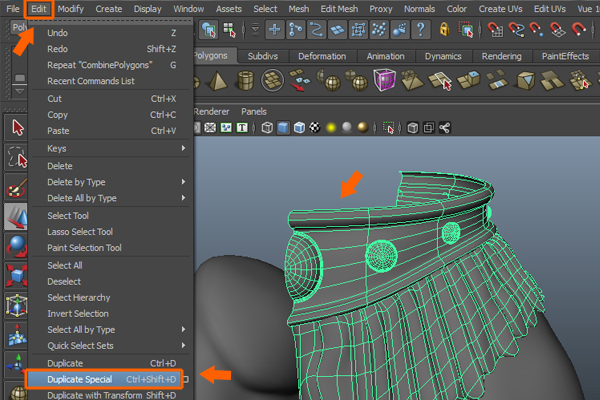Click the gray sphere shadows icon
This screenshot has width=600, height=400.
(x=347, y=127)
